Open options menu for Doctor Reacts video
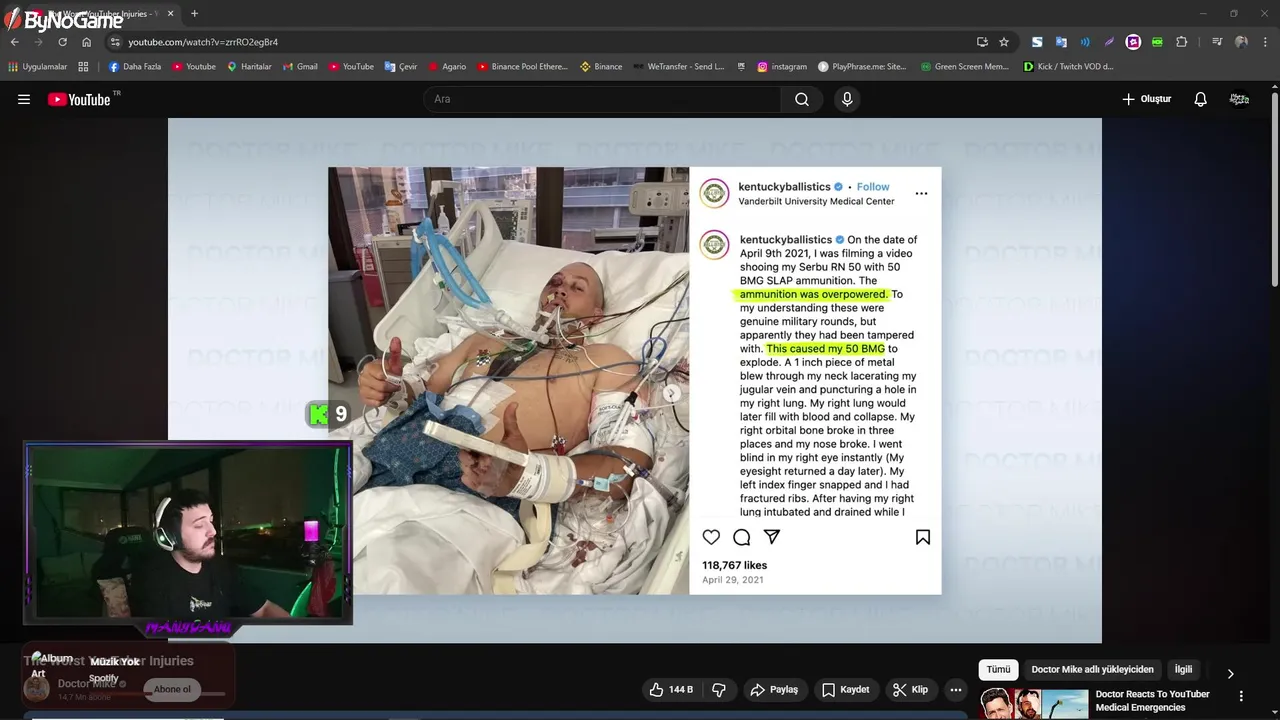The image size is (1280, 720). click(x=1241, y=696)
